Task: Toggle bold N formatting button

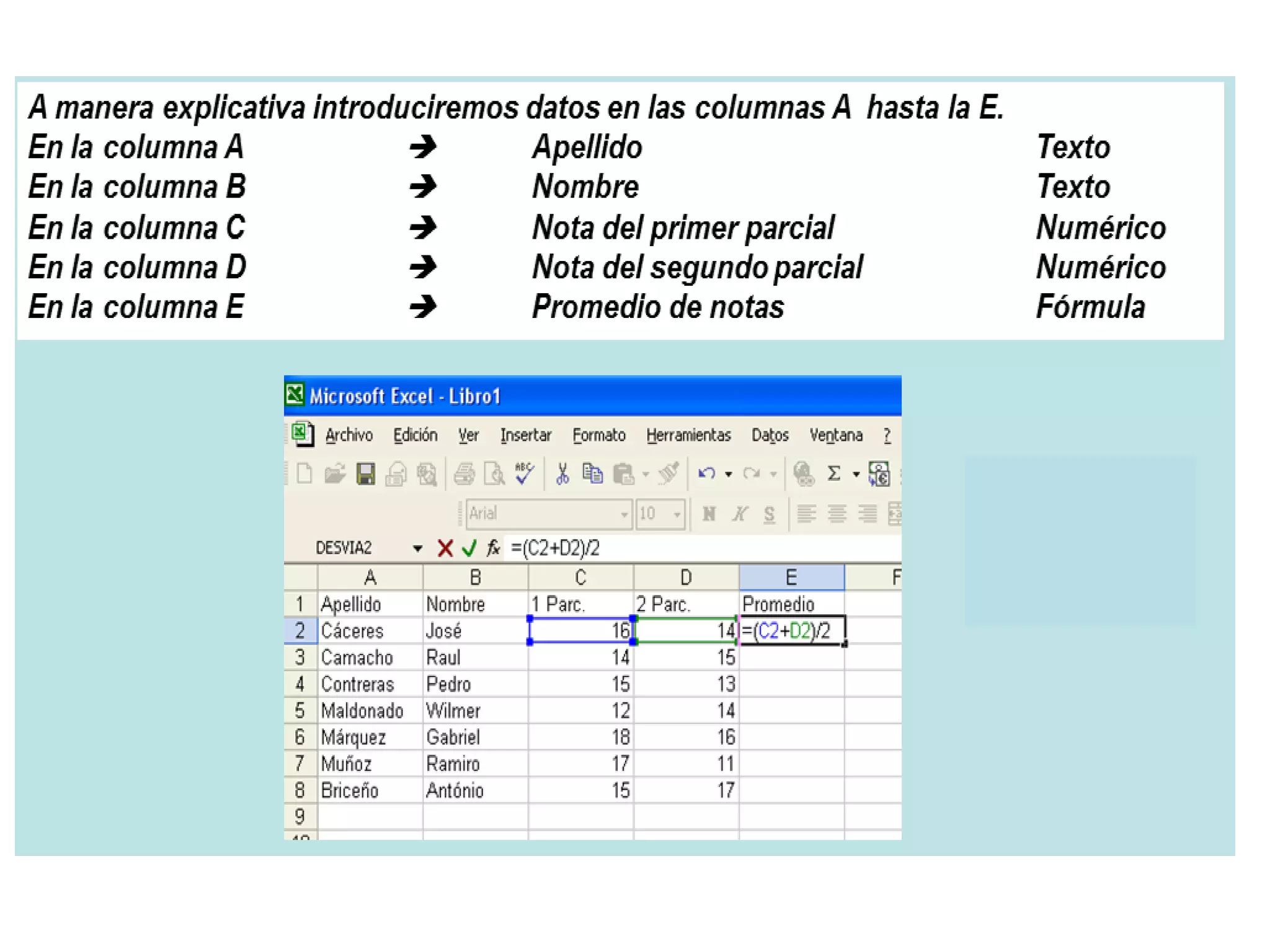Action: [x=709, y=514]
